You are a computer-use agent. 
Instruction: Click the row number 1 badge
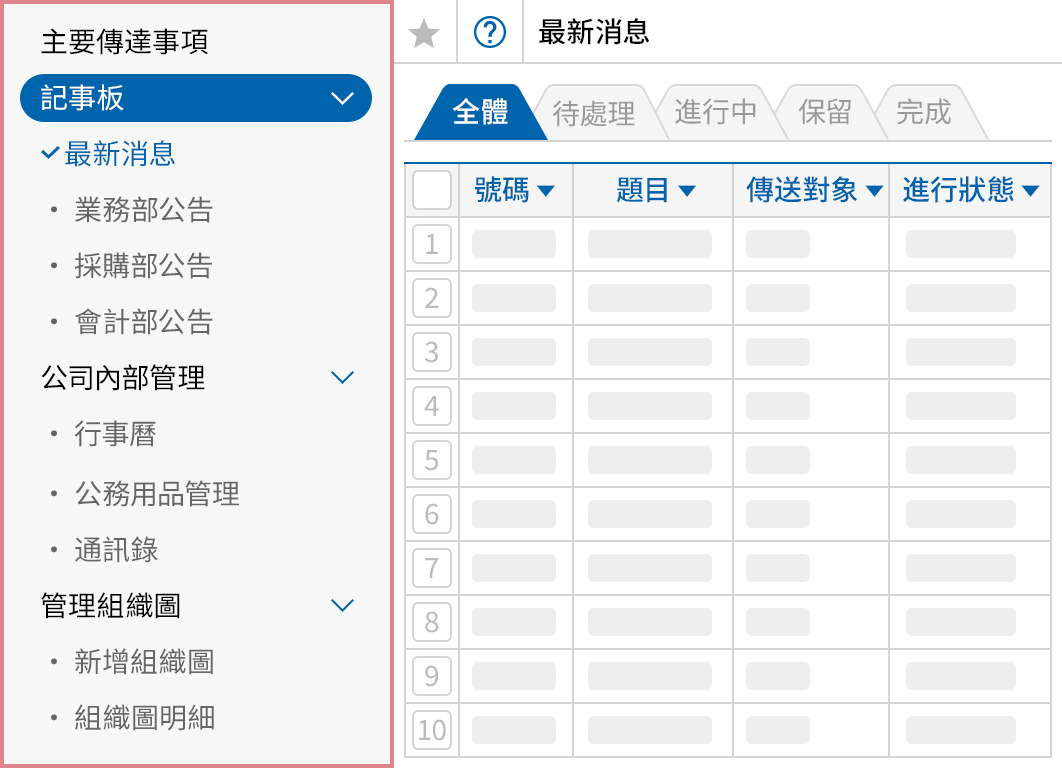pyautogui.click(x=431, y=244)
